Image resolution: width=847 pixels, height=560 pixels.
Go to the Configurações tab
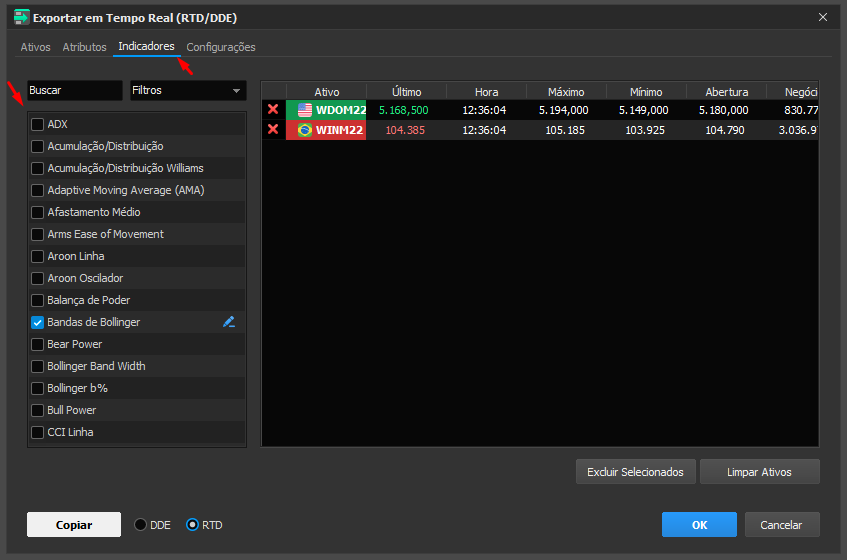[221, 47]
